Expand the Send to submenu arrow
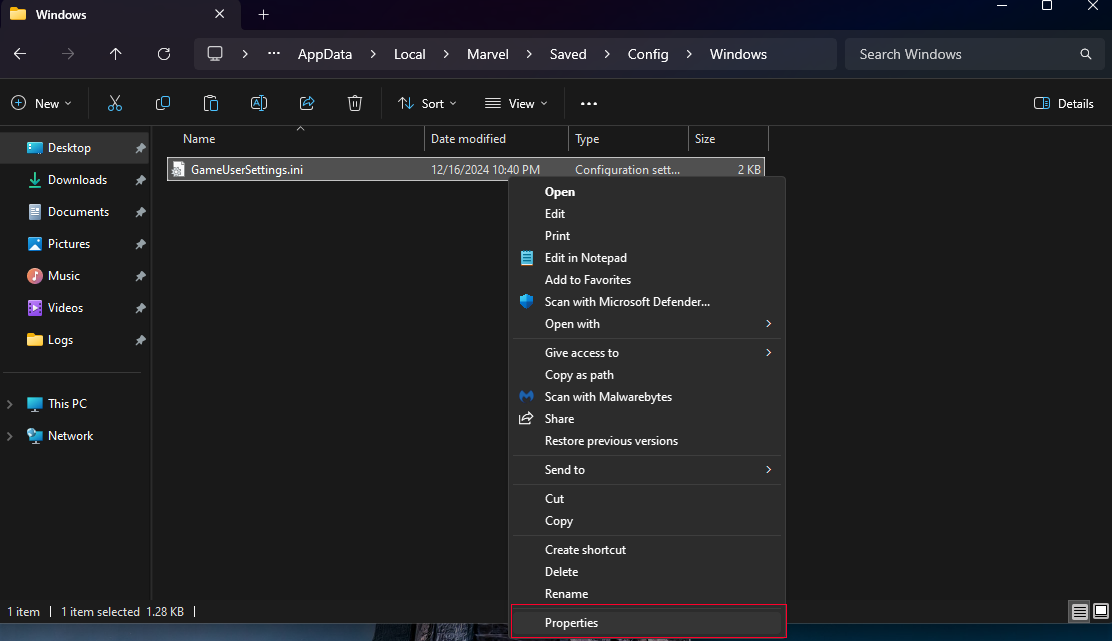Viewport: 1112px width, 641px height. click(768, 469)
